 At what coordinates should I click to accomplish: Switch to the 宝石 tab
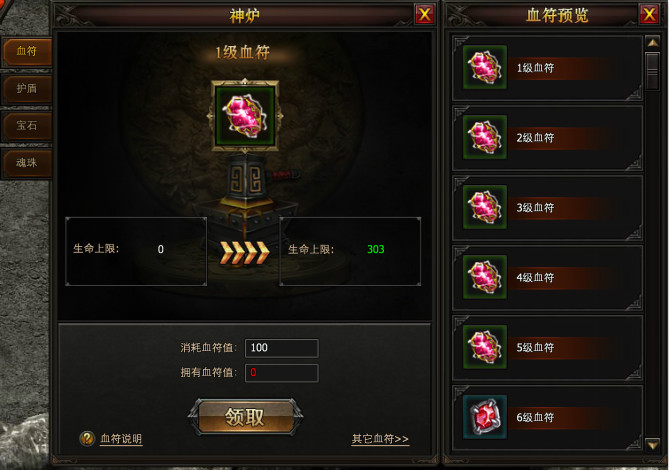(x=26, y=126)
